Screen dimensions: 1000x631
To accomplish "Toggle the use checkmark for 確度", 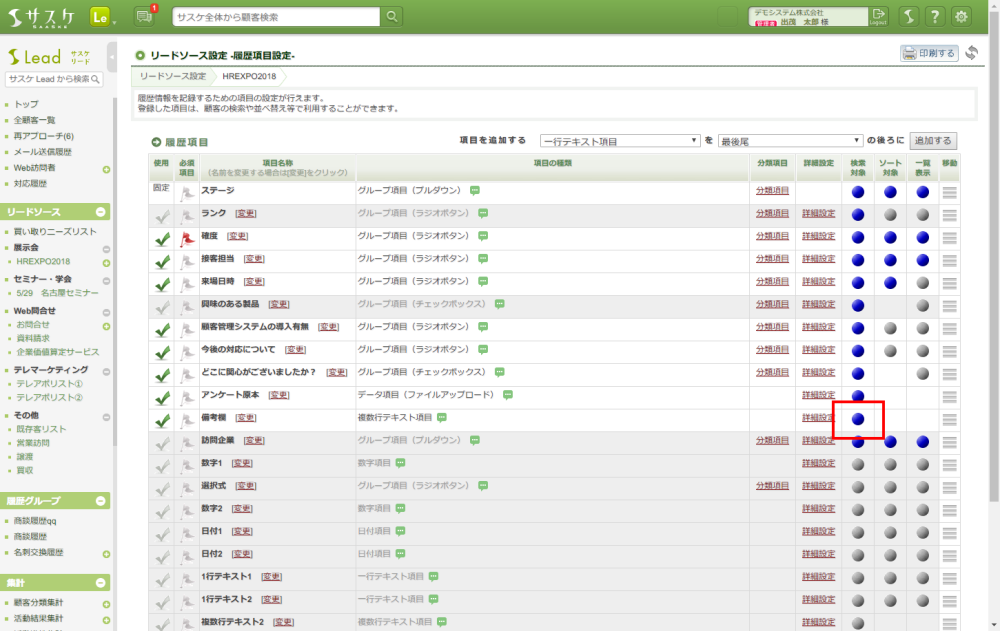I will [162, 237].
